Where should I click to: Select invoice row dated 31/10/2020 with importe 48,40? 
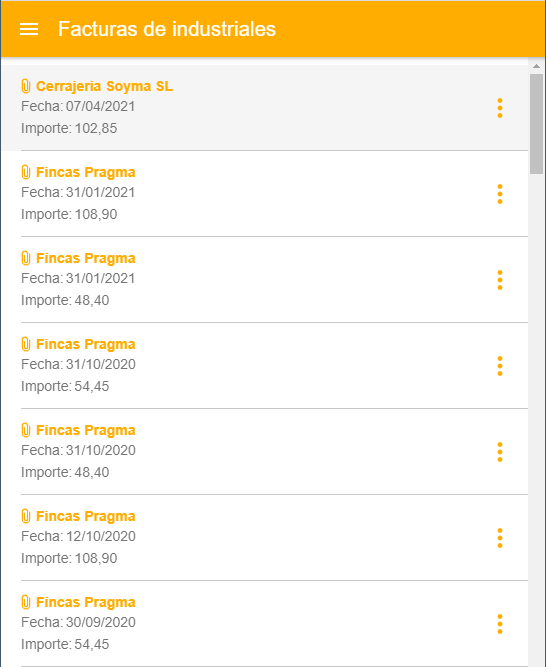point(264,452)
